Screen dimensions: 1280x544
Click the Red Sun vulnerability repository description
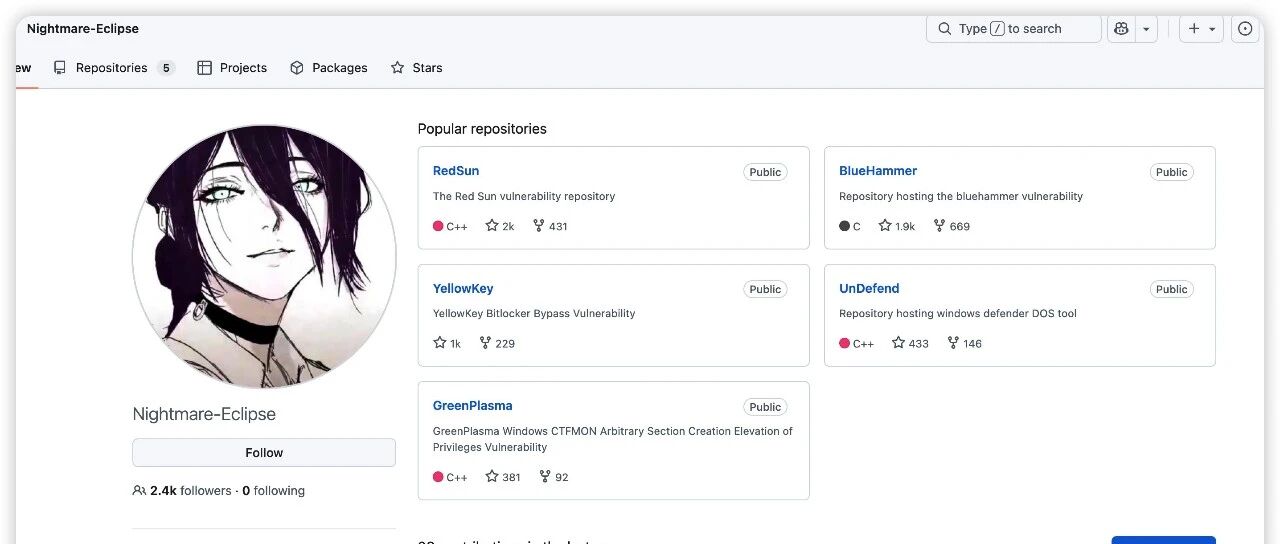pyautogui.click(x=524, y=196)
